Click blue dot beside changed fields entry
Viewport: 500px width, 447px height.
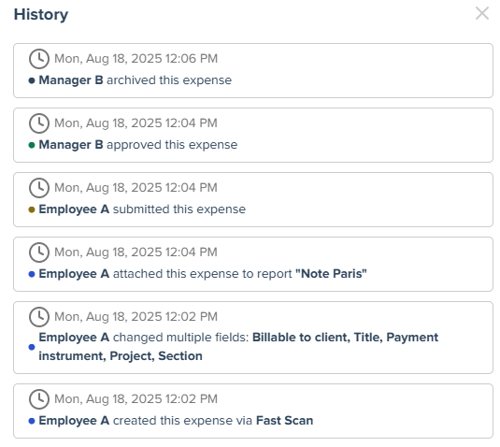(x=32, y=347)
